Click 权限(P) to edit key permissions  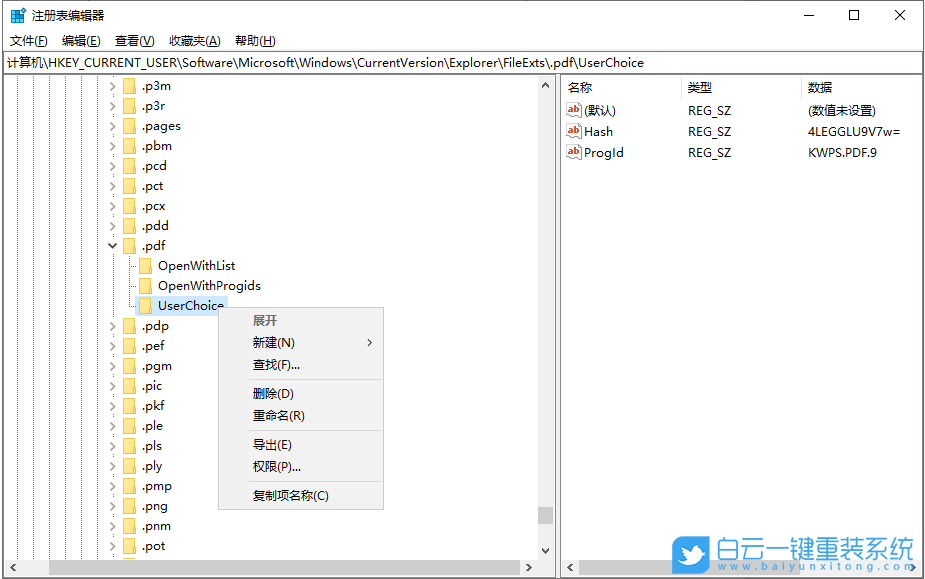(272, 467)
